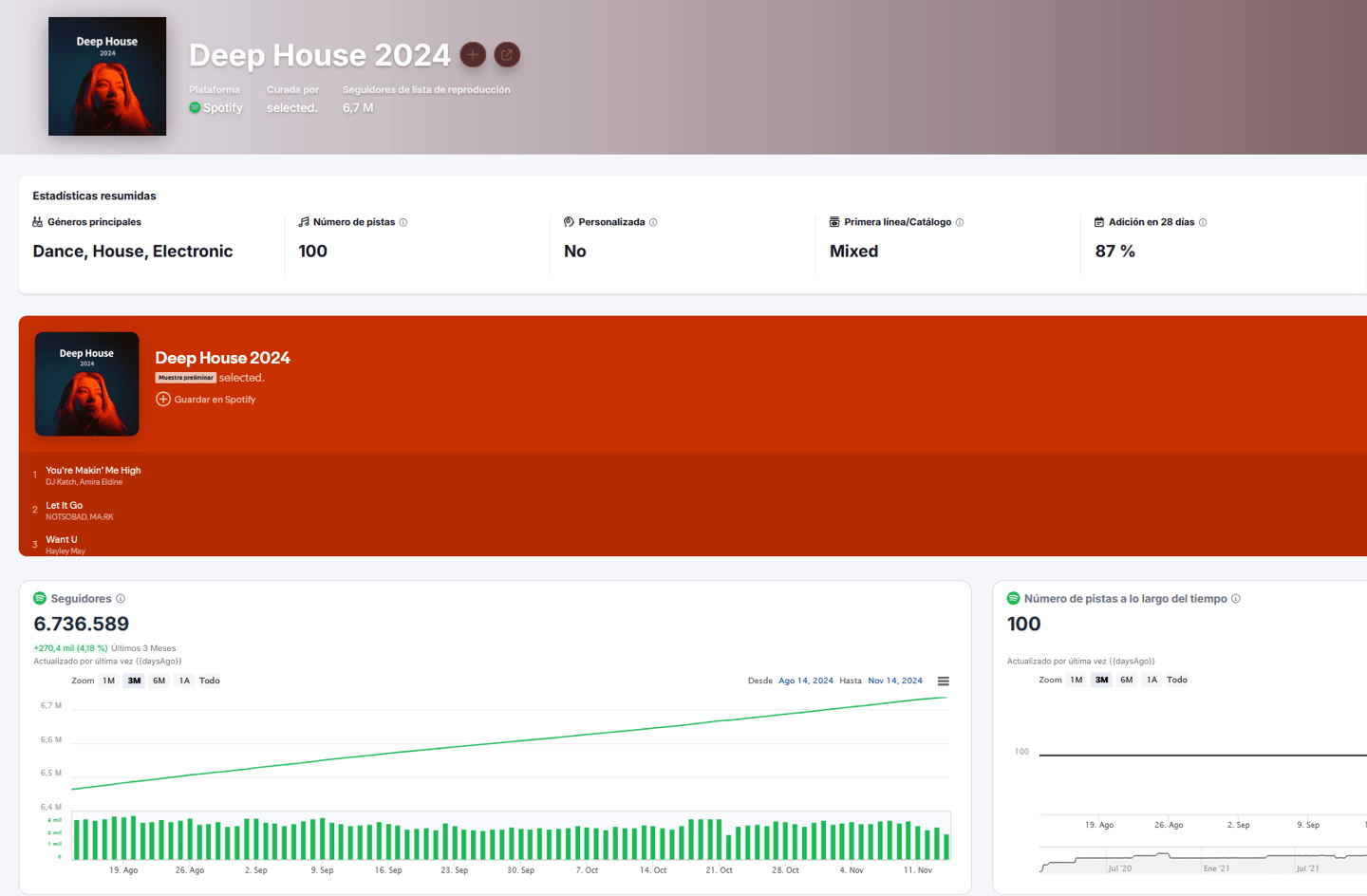Set followers chart zoom to 3M
This screenshot has width=1367, height=896.
(x=134, y=681)
